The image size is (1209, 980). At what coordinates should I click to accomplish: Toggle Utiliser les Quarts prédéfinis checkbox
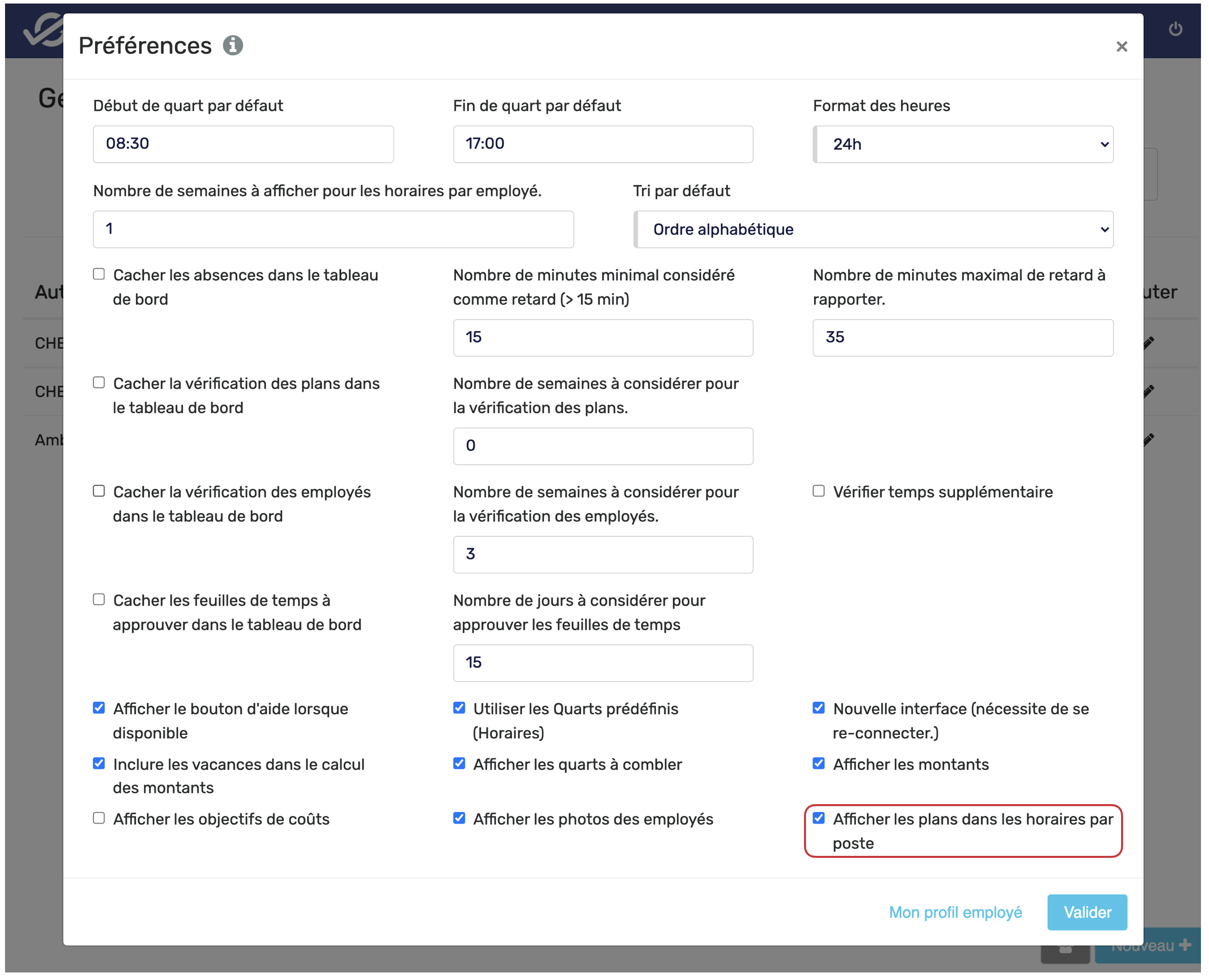pyautogui.click(x=459, y=708)
